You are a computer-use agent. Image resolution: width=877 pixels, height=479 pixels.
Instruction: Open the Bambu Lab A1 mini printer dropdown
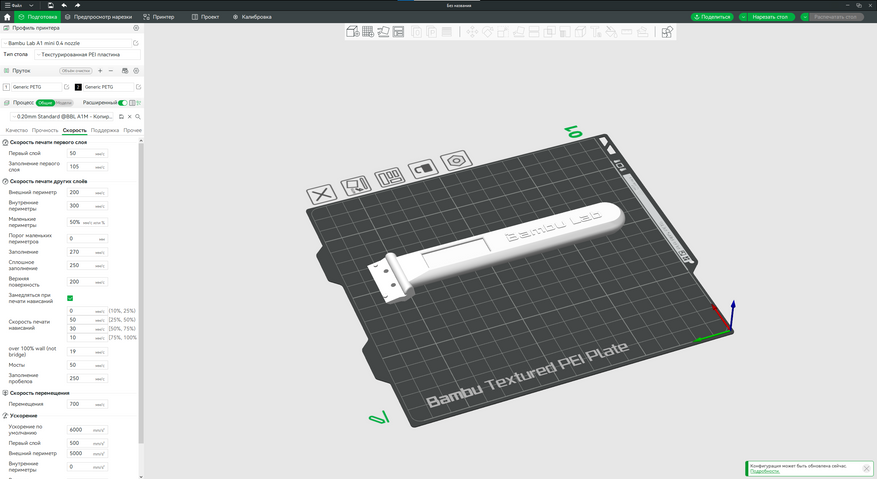[x=68, y=43]
